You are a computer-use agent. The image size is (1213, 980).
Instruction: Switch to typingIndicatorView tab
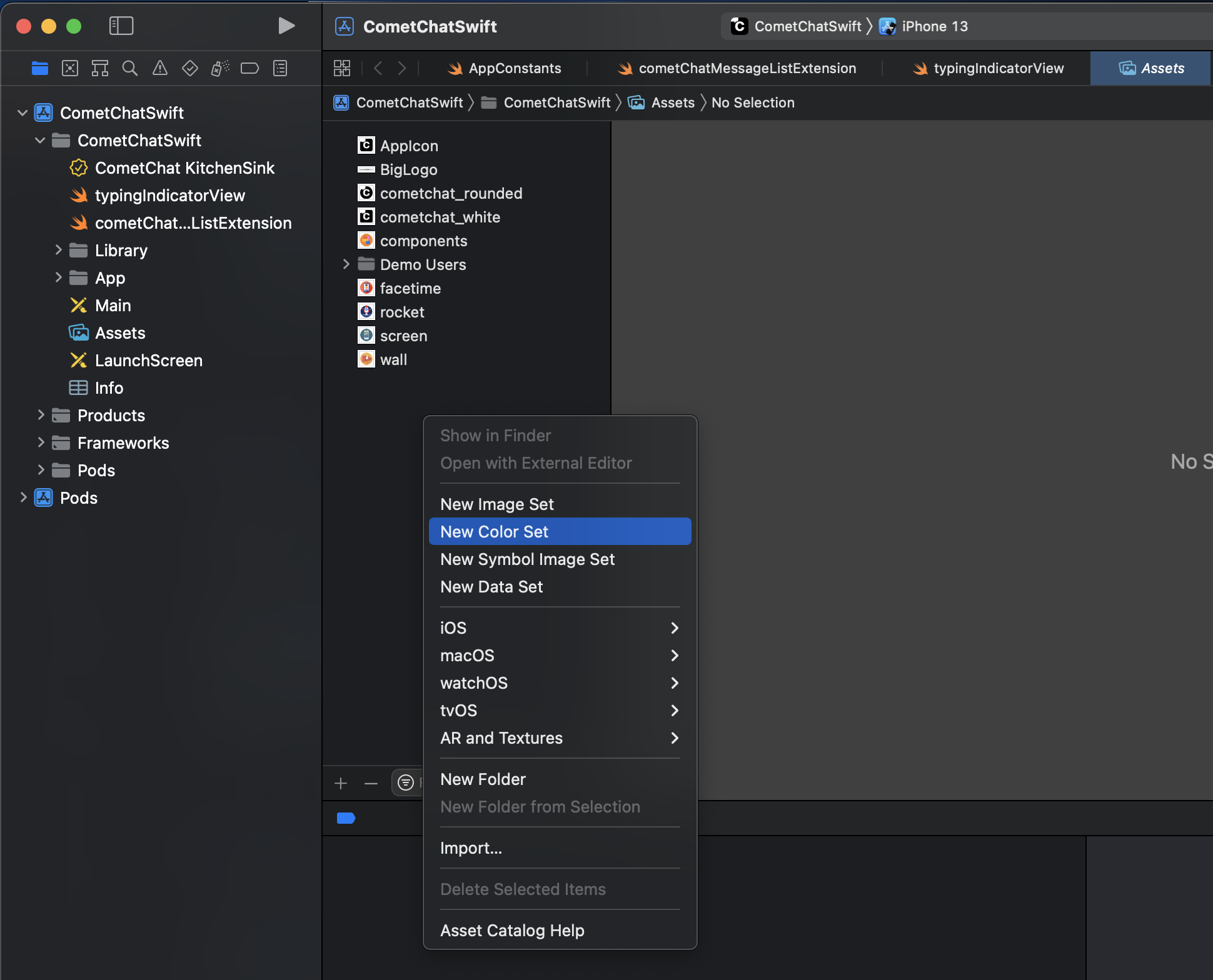988,68
